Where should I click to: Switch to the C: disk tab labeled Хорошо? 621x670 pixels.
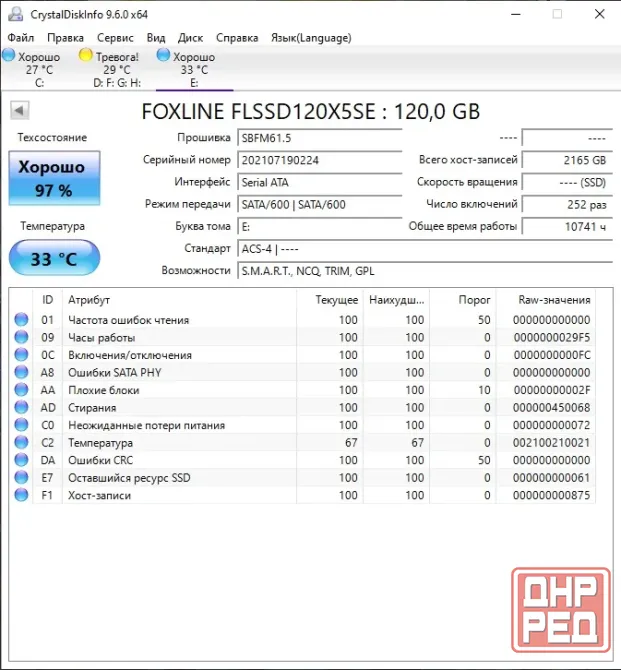tap(39, 69)
